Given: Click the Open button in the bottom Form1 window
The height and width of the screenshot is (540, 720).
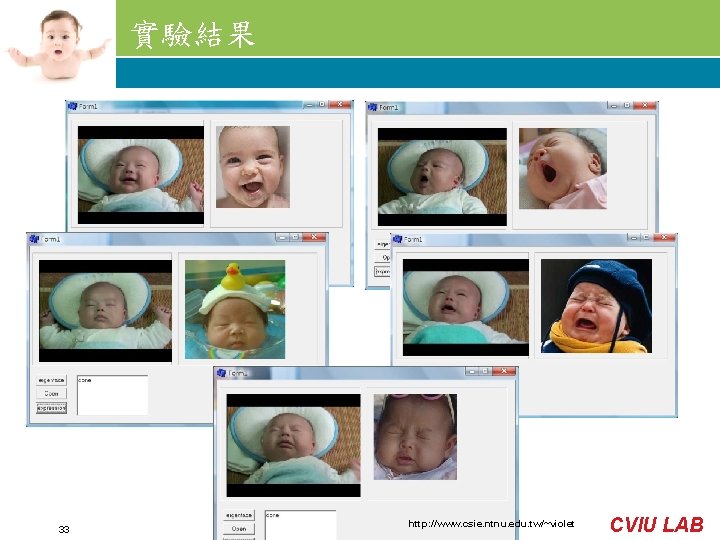Looking at the screenshot, I should point(239,529).
